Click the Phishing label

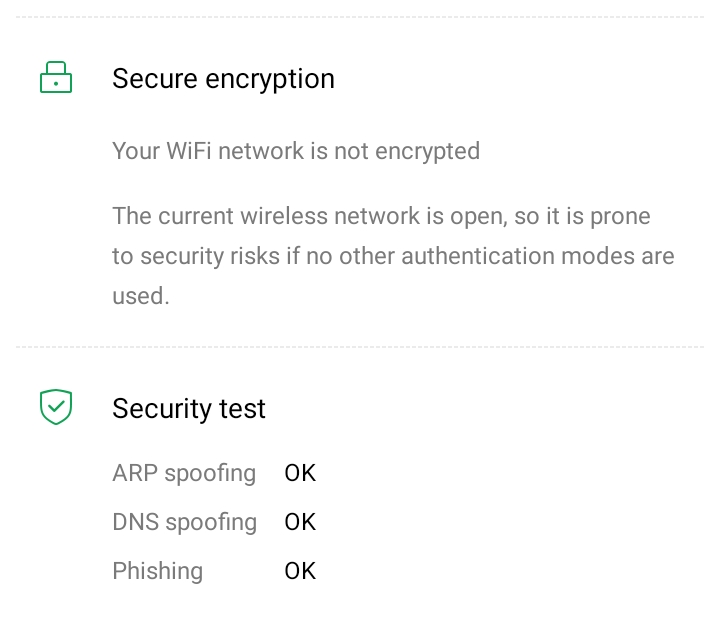tap(157, 571)
